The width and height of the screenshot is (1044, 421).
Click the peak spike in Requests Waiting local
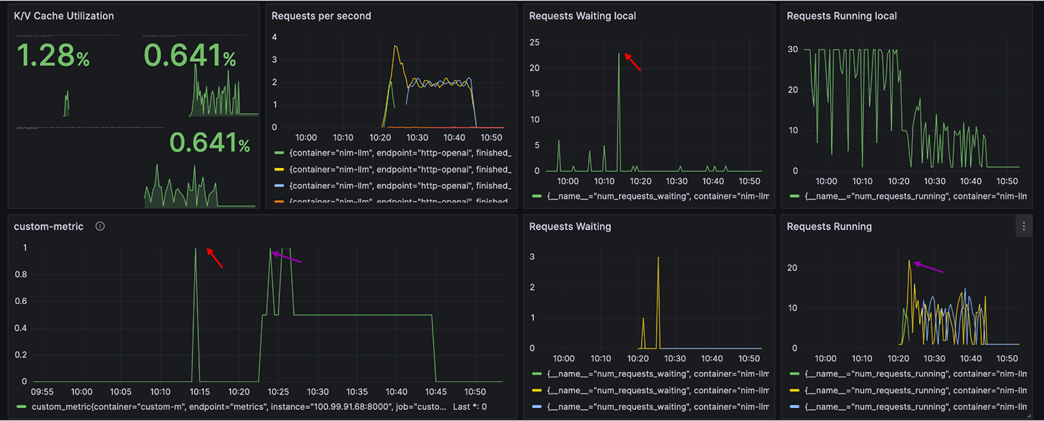point(619,55)
